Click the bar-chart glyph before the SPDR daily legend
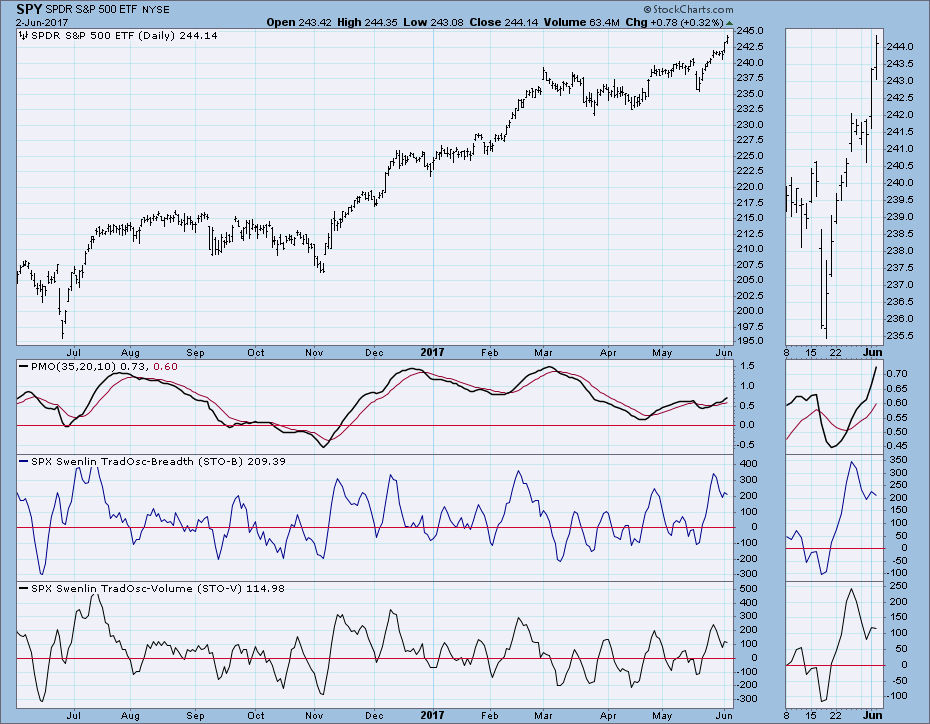Viewport: 930px width, 724px height. tap(24, 36)
